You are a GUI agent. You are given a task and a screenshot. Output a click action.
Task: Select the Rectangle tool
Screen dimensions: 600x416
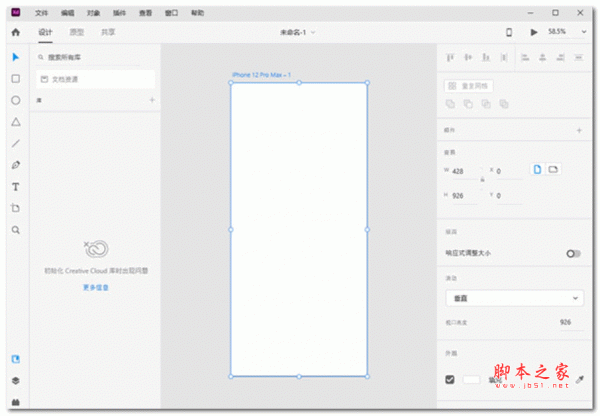[x=16, y=79]
